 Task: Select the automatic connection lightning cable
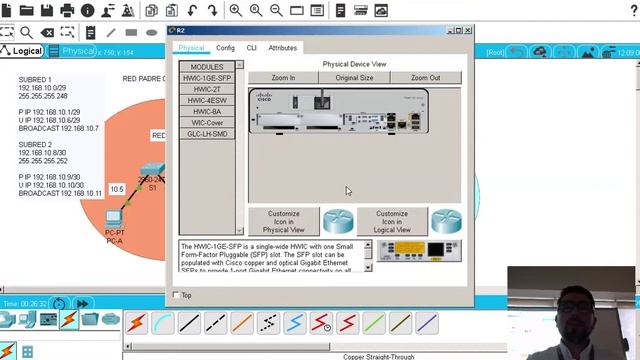coord(137,323)
